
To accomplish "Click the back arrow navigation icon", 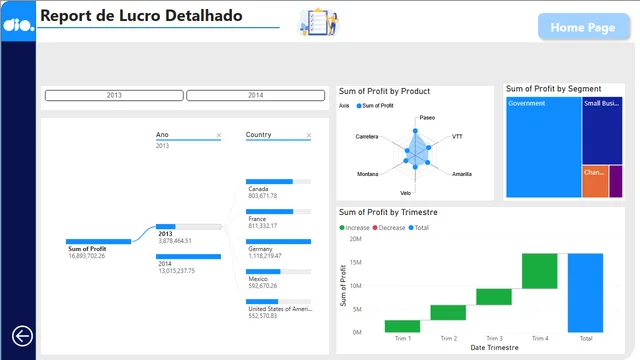I will (22, 336).
